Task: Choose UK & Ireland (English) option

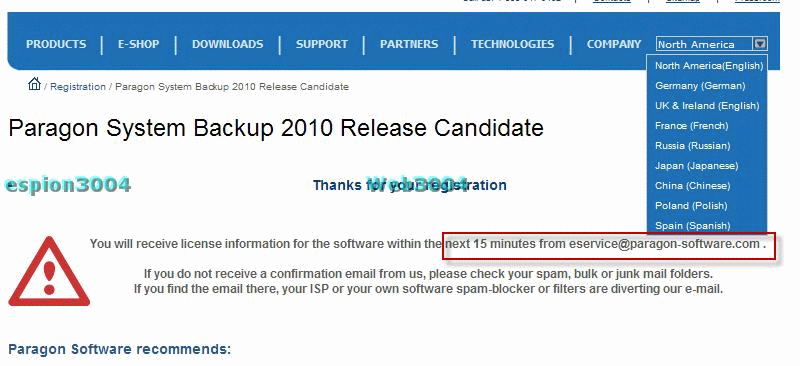Action: pyautogui.click(x=707, y=106)
